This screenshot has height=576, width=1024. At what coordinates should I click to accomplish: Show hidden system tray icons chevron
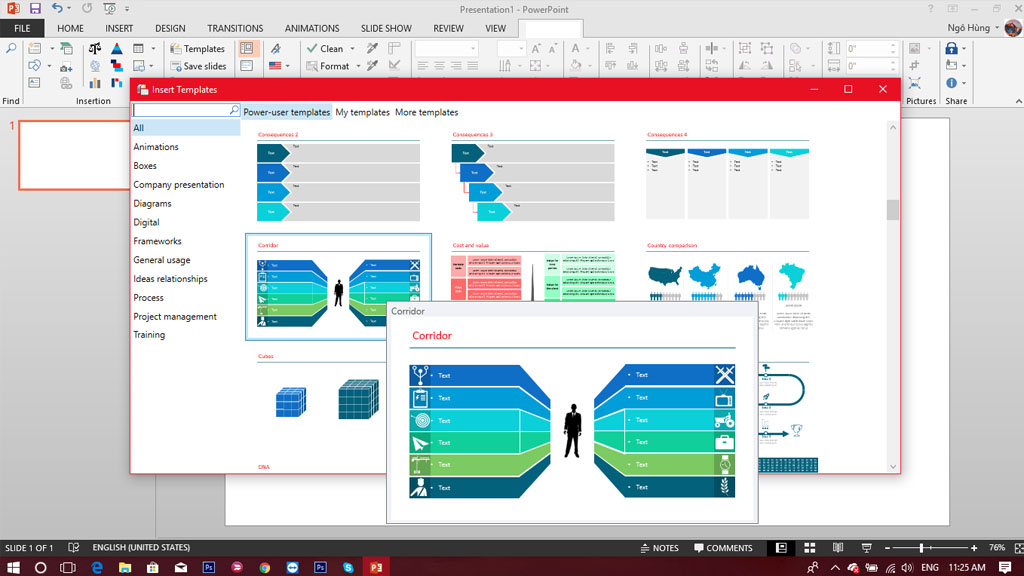click(835, 567)
